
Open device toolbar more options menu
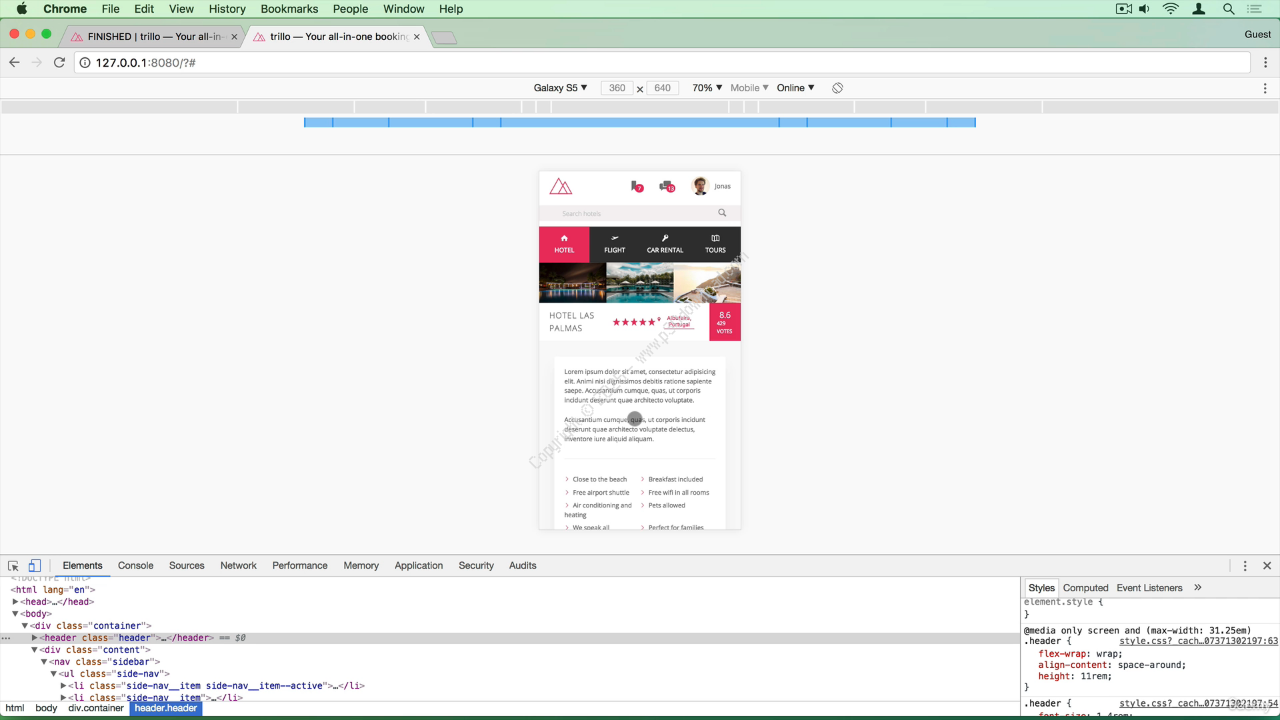point(1265,88)
